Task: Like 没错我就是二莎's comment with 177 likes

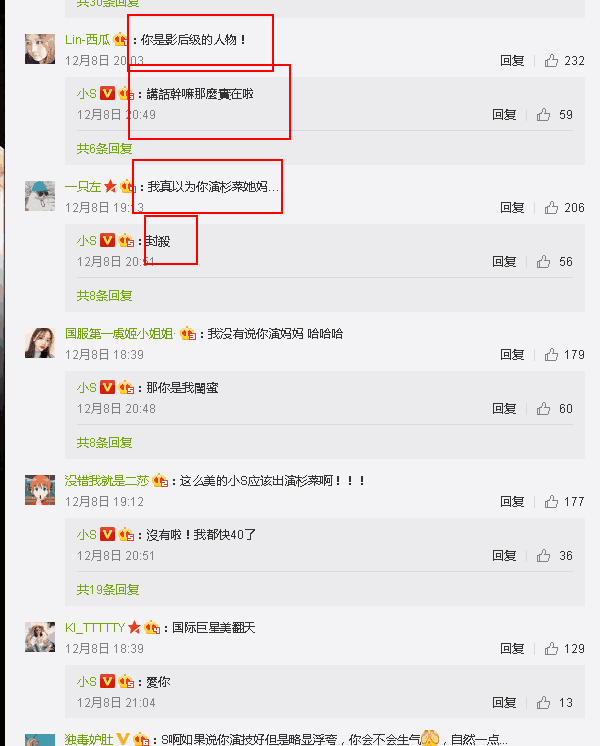Action: [x=551, y=501]
